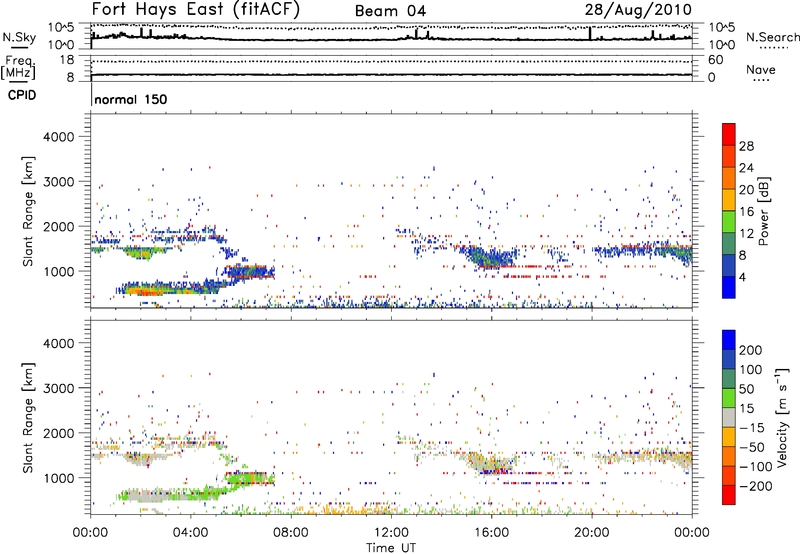Click the '-15' velocity colorbar tick label
800x554 pixels.
[751, 428]
